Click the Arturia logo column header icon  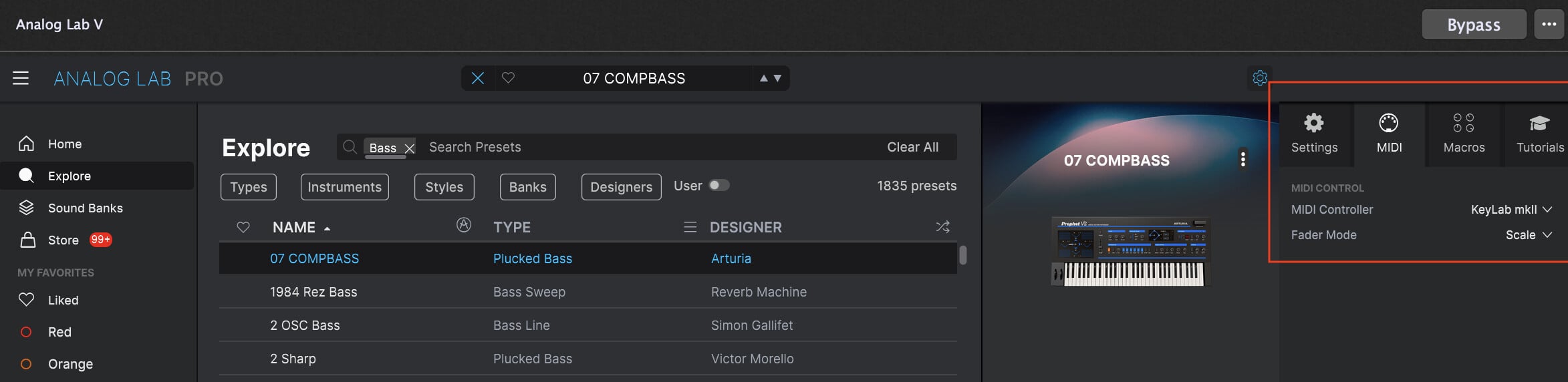click(464, 225)
